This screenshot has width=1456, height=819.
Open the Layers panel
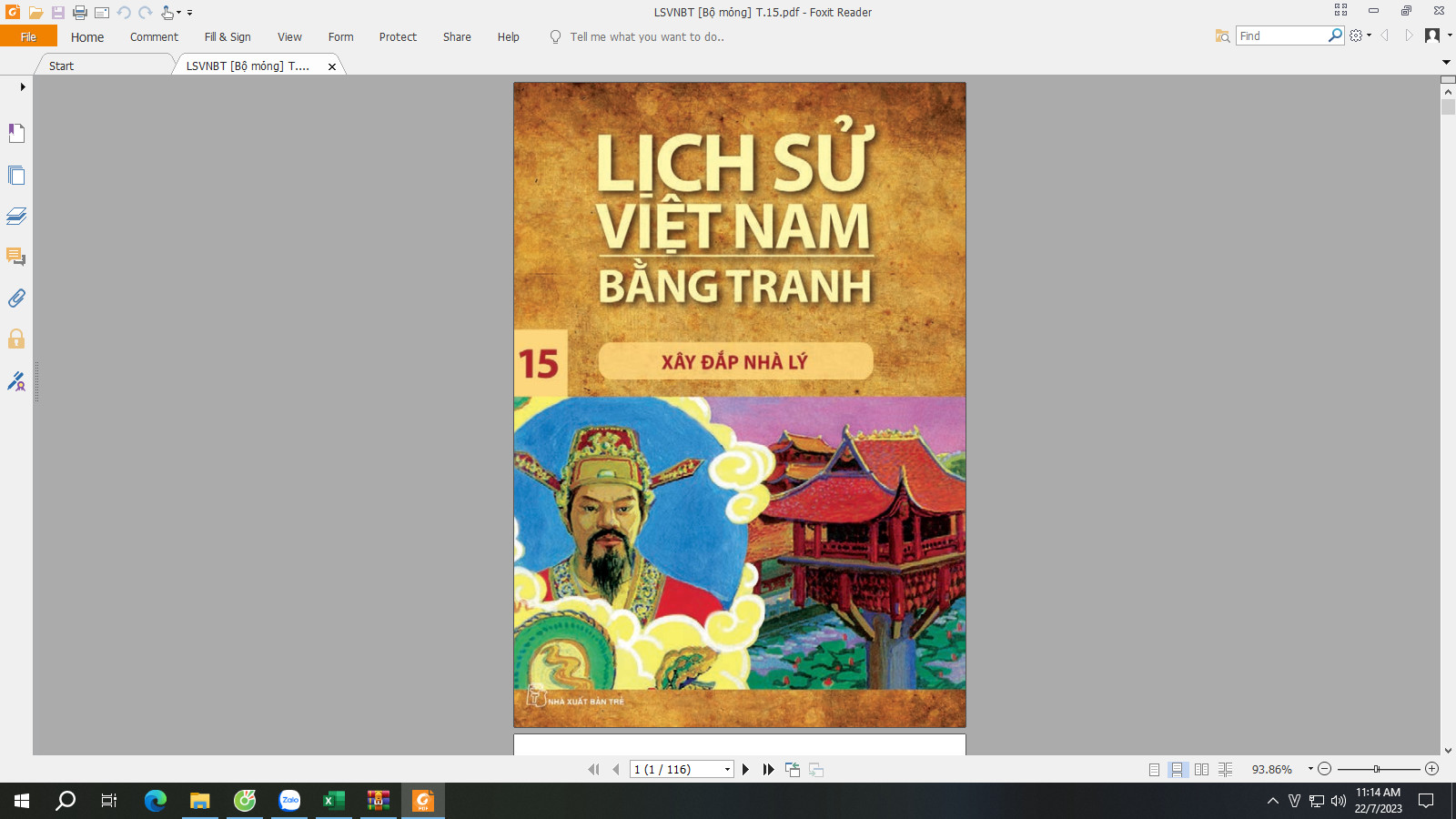point(16,216)
